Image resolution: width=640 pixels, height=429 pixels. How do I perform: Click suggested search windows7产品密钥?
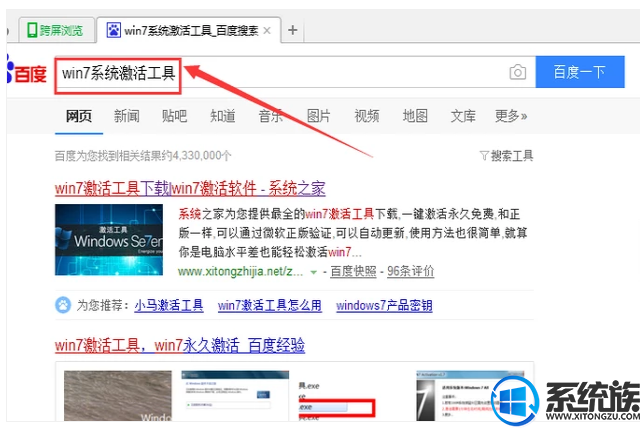click(384, 305)
